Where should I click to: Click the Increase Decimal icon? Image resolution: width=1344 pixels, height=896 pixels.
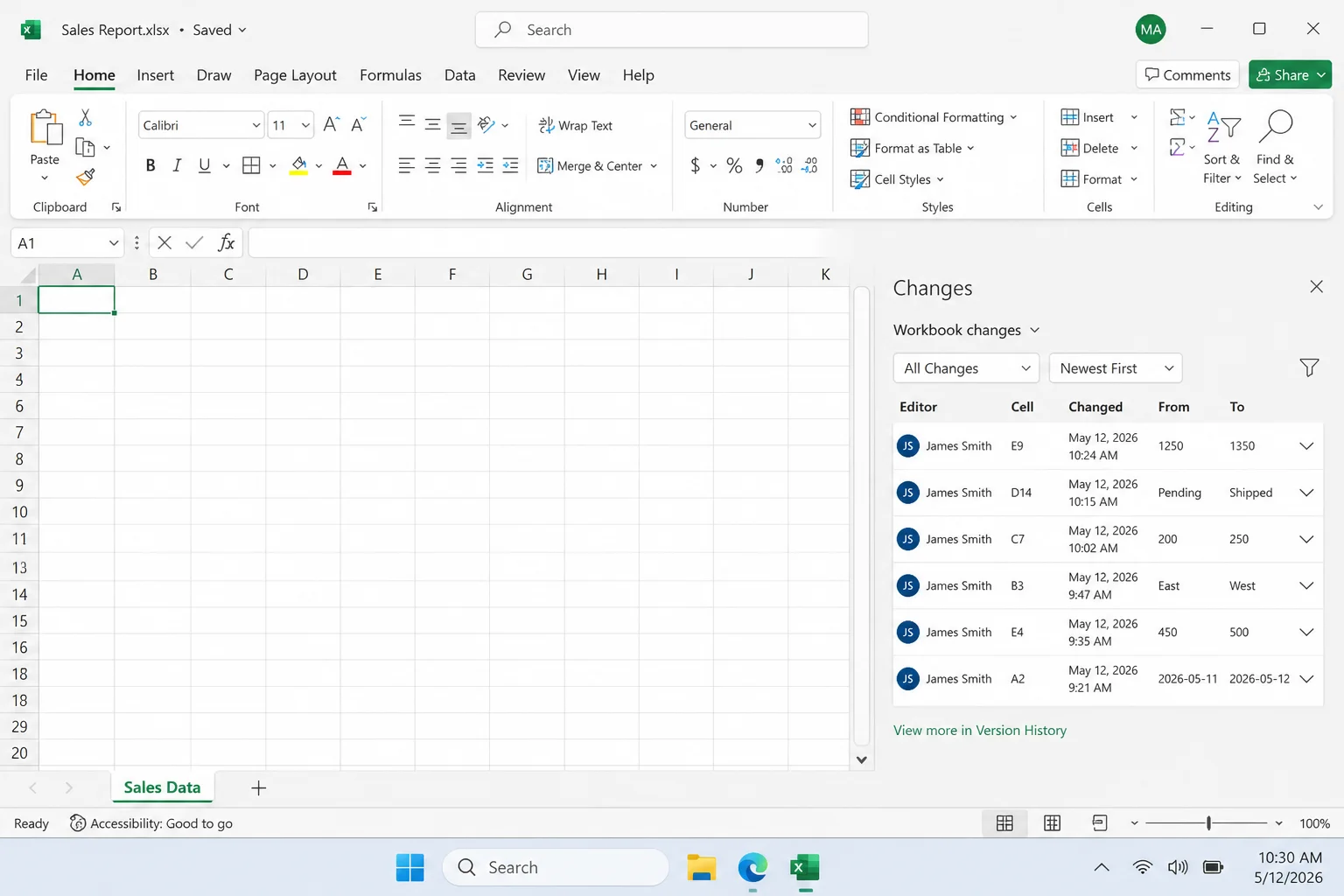784,165
